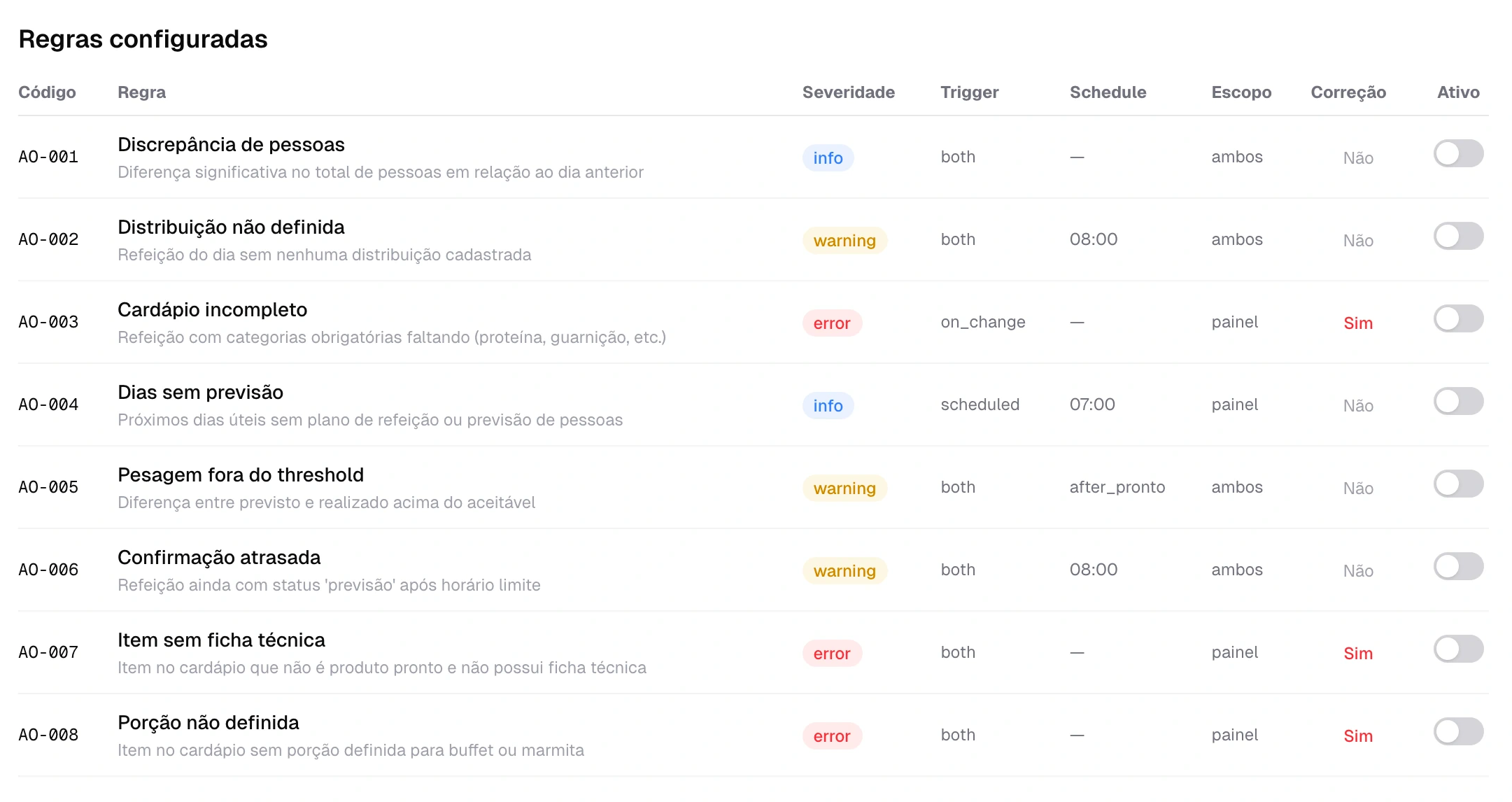
Task: Open rule title Item sem ficha técnica
Action: click(x=221, y=640)
